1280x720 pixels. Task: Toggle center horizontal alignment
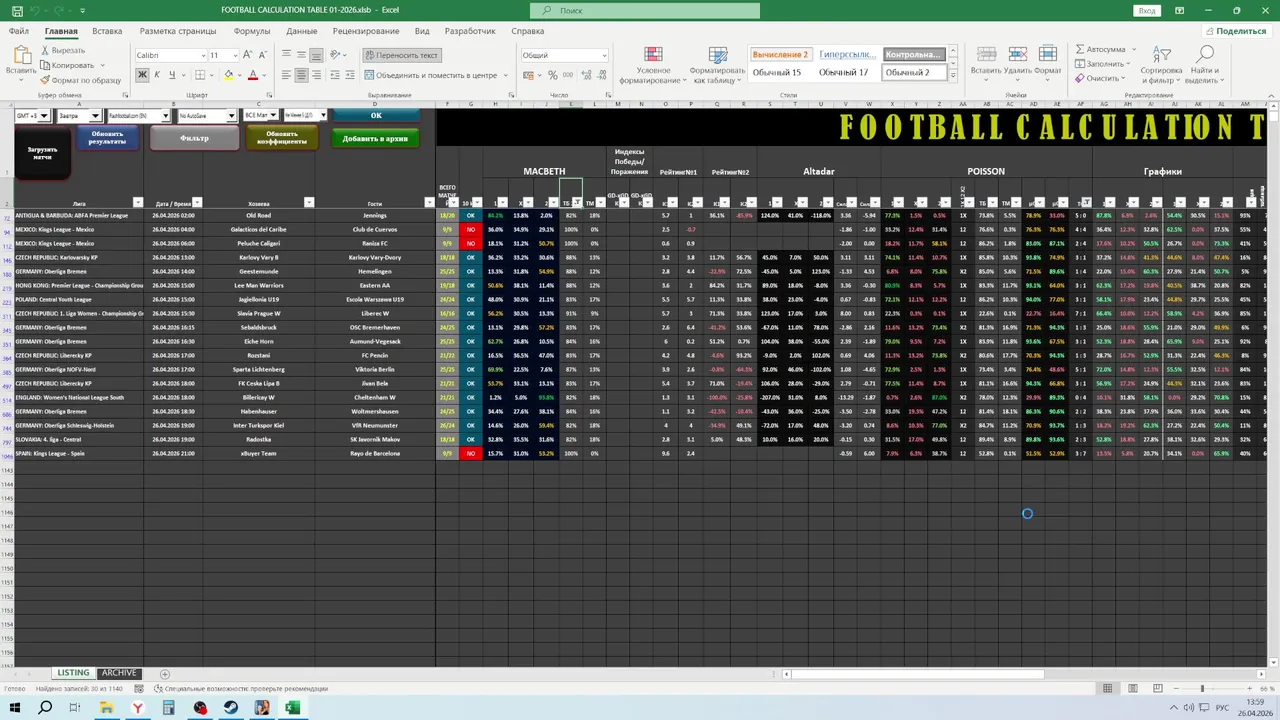pos(301,75)
